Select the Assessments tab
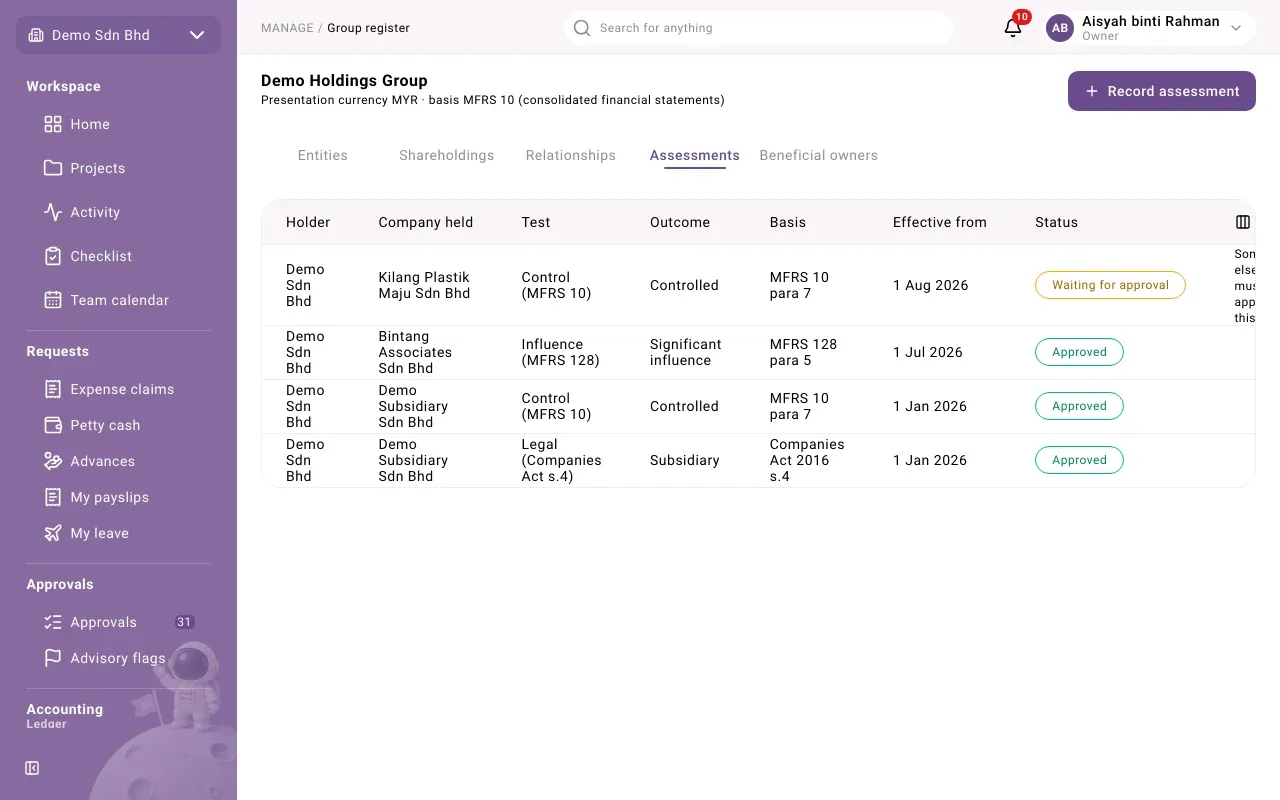 click(695, 155)
